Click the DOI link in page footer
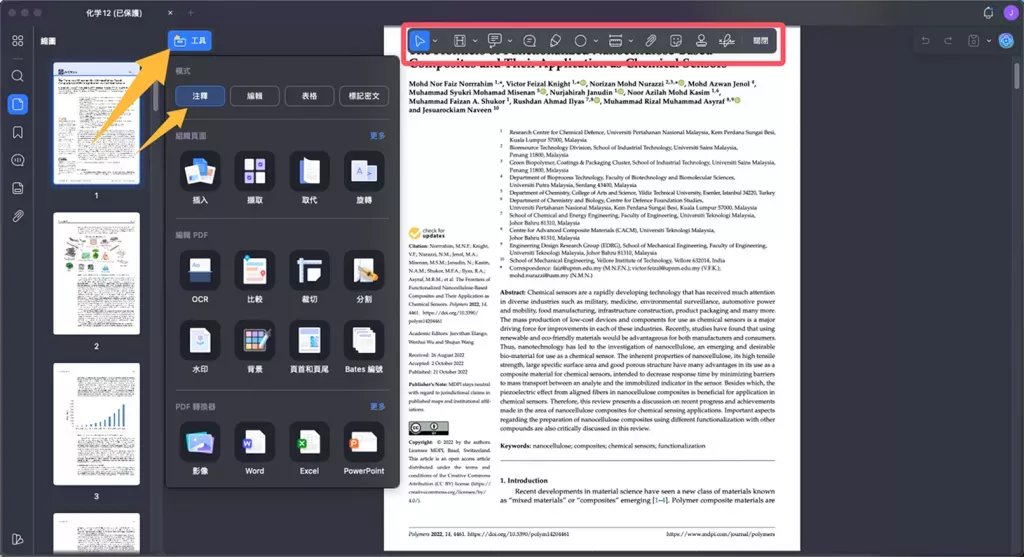The width and height of the screenshot is (1024, 557). (x=519, y=534)
